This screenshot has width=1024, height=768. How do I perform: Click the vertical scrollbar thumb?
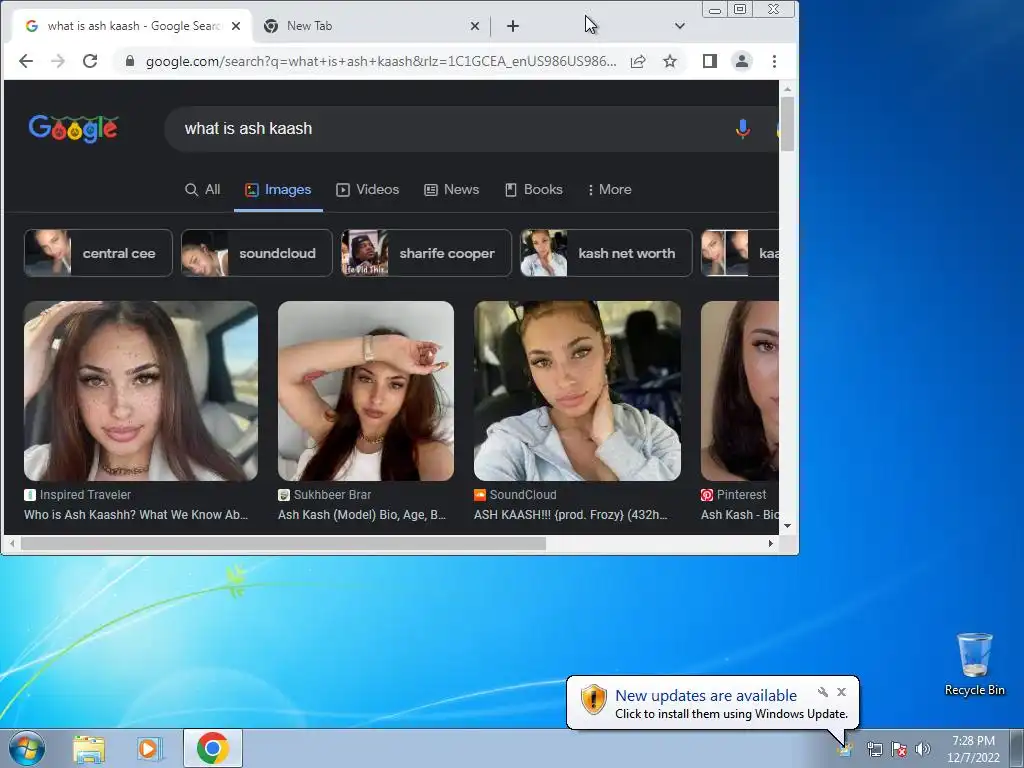[x=788, y=124]
